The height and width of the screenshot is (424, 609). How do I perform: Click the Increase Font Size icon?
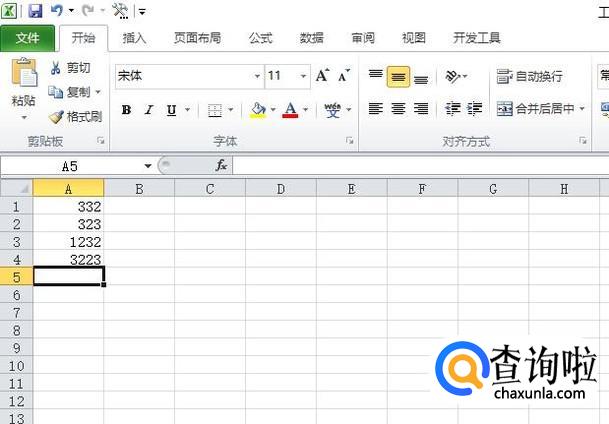click(322, 75)
